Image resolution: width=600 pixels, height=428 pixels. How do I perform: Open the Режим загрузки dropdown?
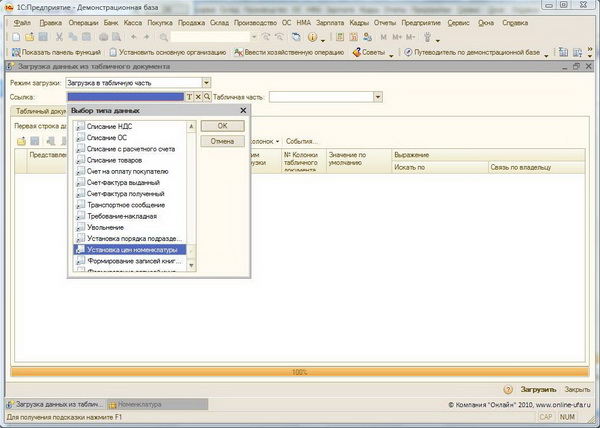206,83
